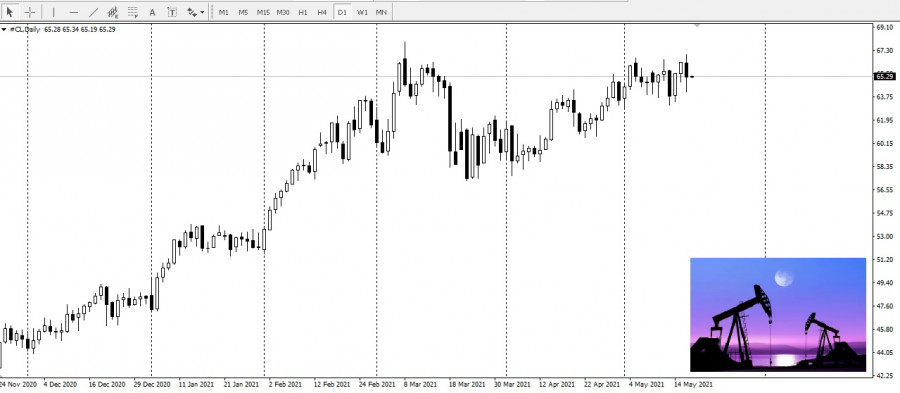Viewport: 900px width, 393px height.
Task: Click the 65.29 current price label
Action: 884,76
